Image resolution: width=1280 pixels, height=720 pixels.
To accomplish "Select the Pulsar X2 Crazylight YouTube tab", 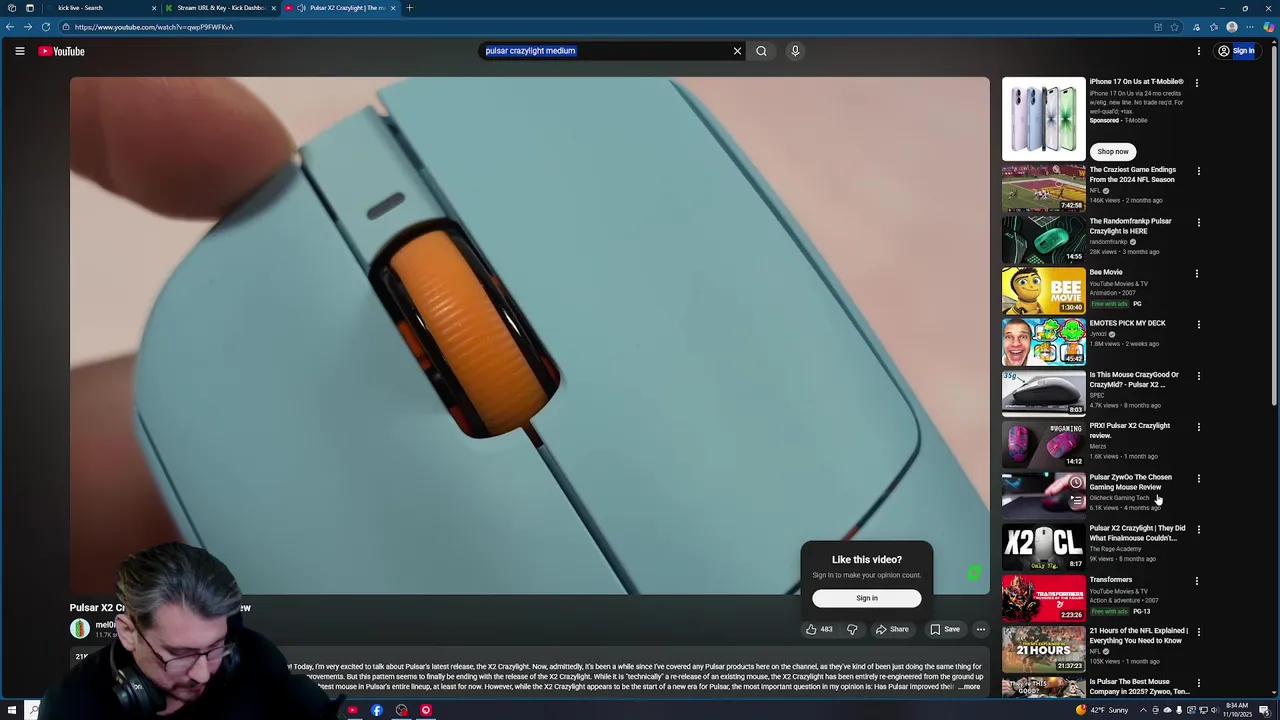I will [x=340, y=8].
